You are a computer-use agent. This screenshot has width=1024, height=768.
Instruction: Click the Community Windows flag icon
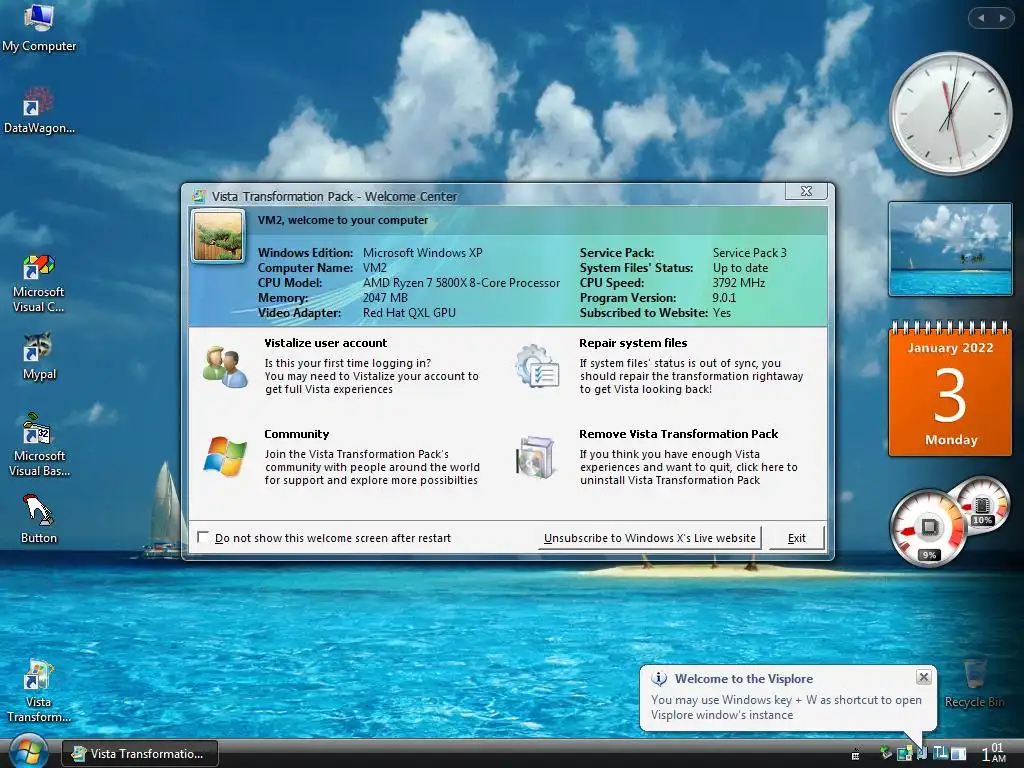click(x=225, y=456)
